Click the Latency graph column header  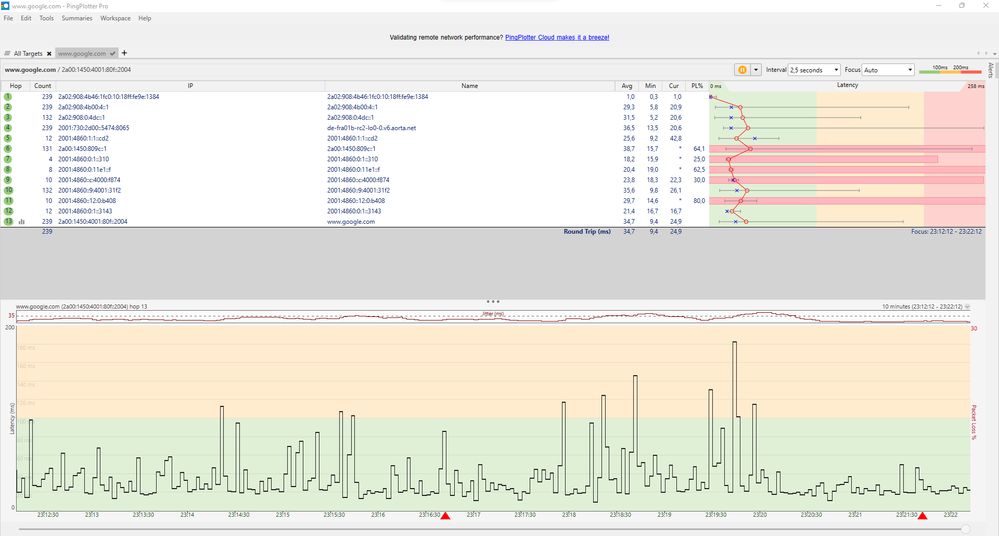pyautogui.click(x=847, y=85)
